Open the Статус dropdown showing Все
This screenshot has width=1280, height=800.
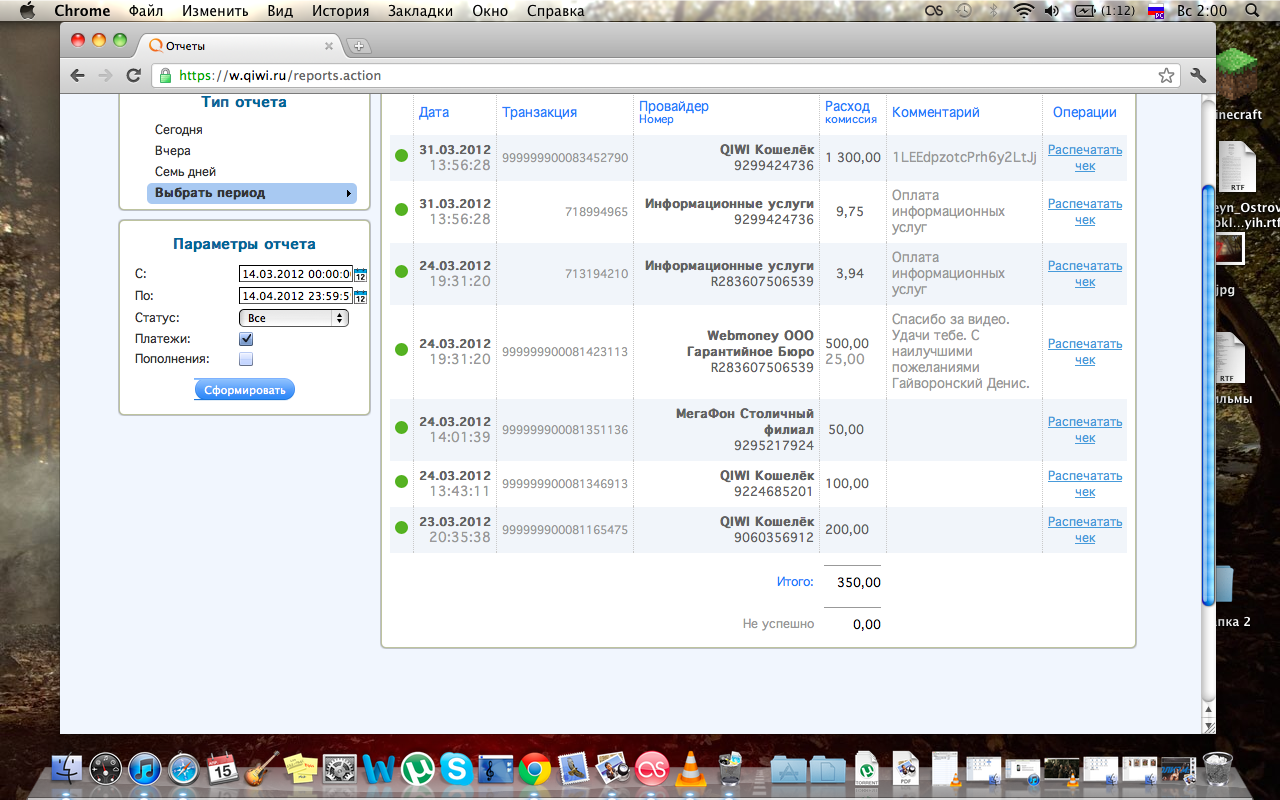pos(293,318)
